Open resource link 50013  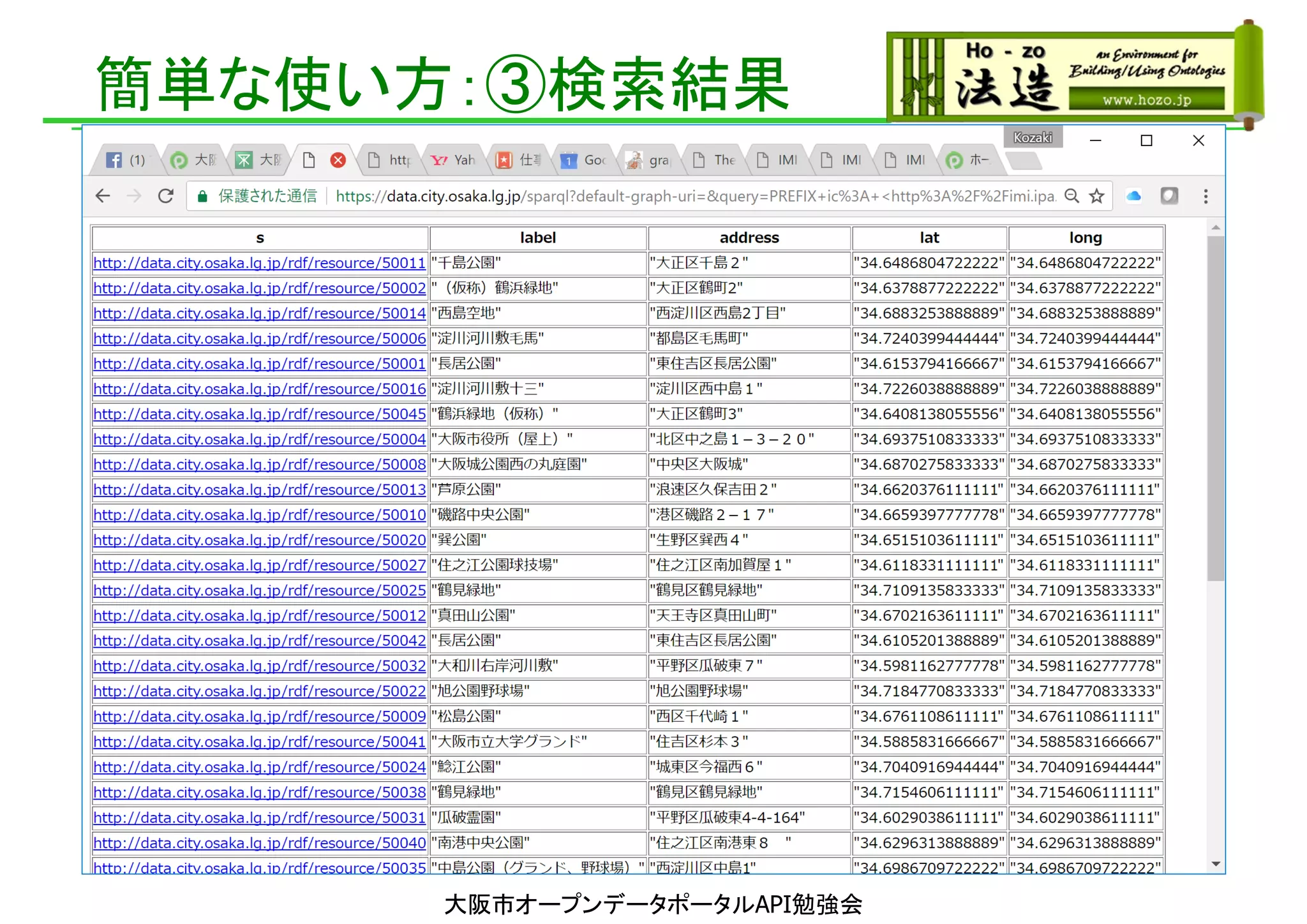[x=259, y=489]
